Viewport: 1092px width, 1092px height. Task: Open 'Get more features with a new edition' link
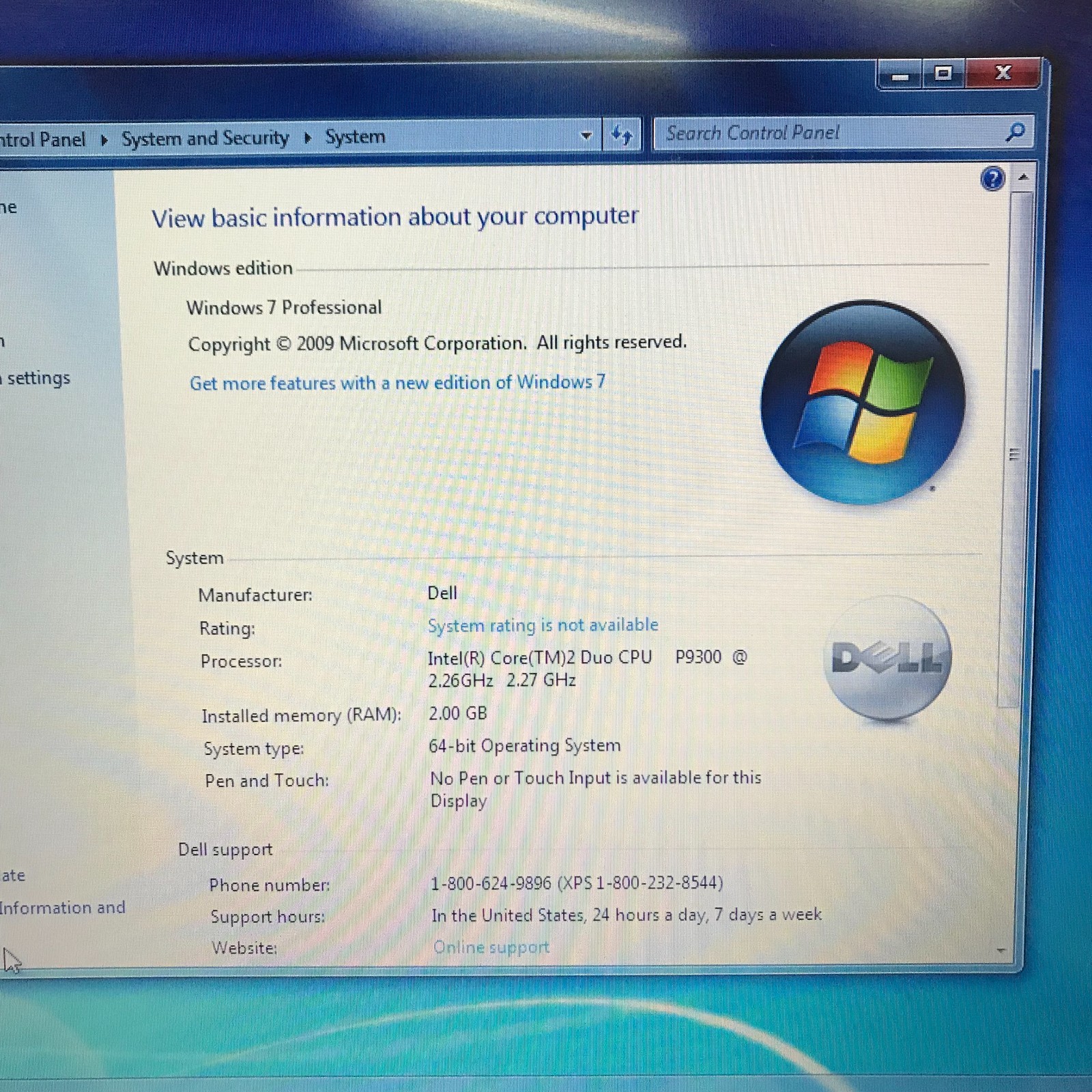(397, 382)
